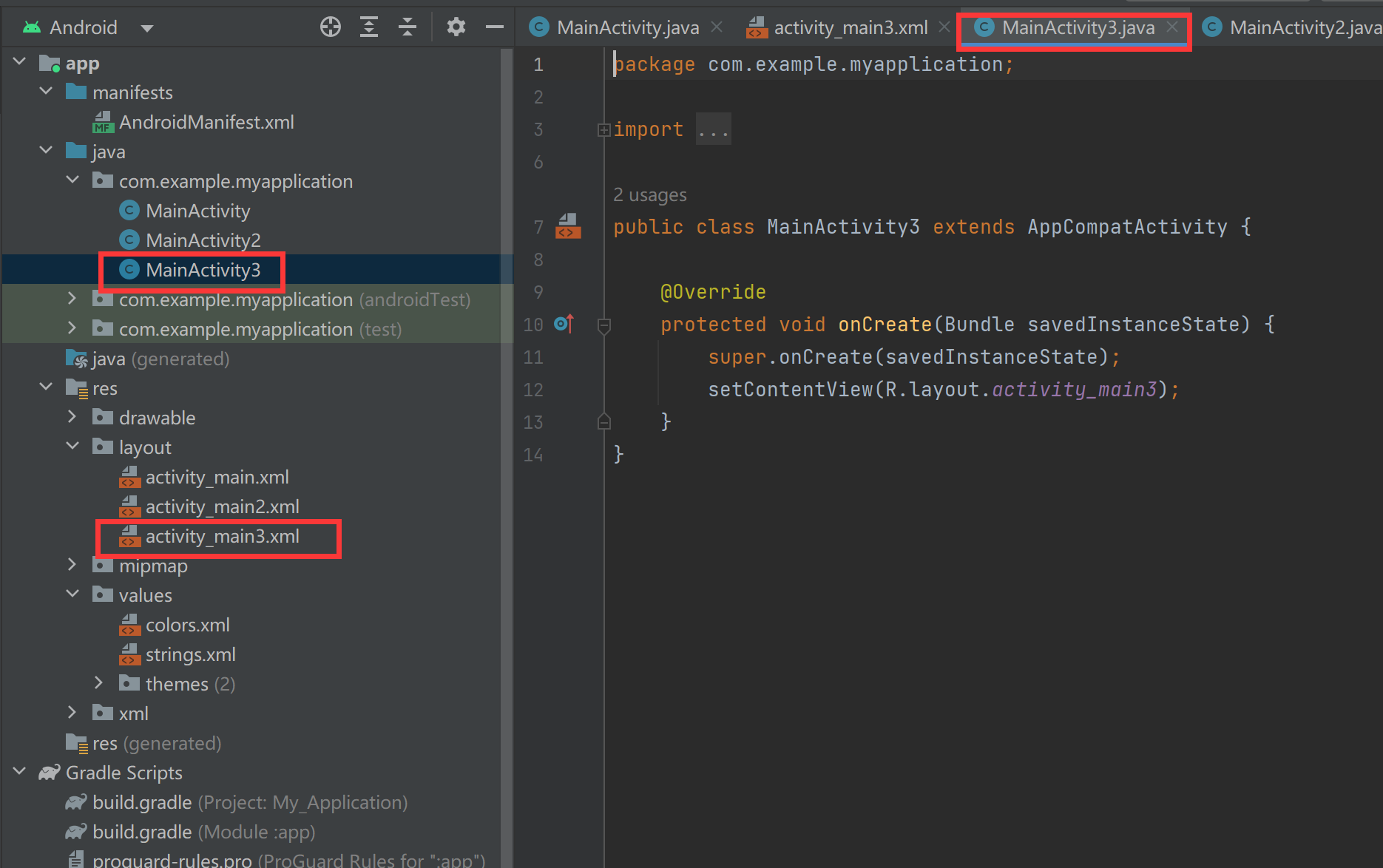
Task: Click line number 12 in the gutter
Action: (x=533, y=390)
